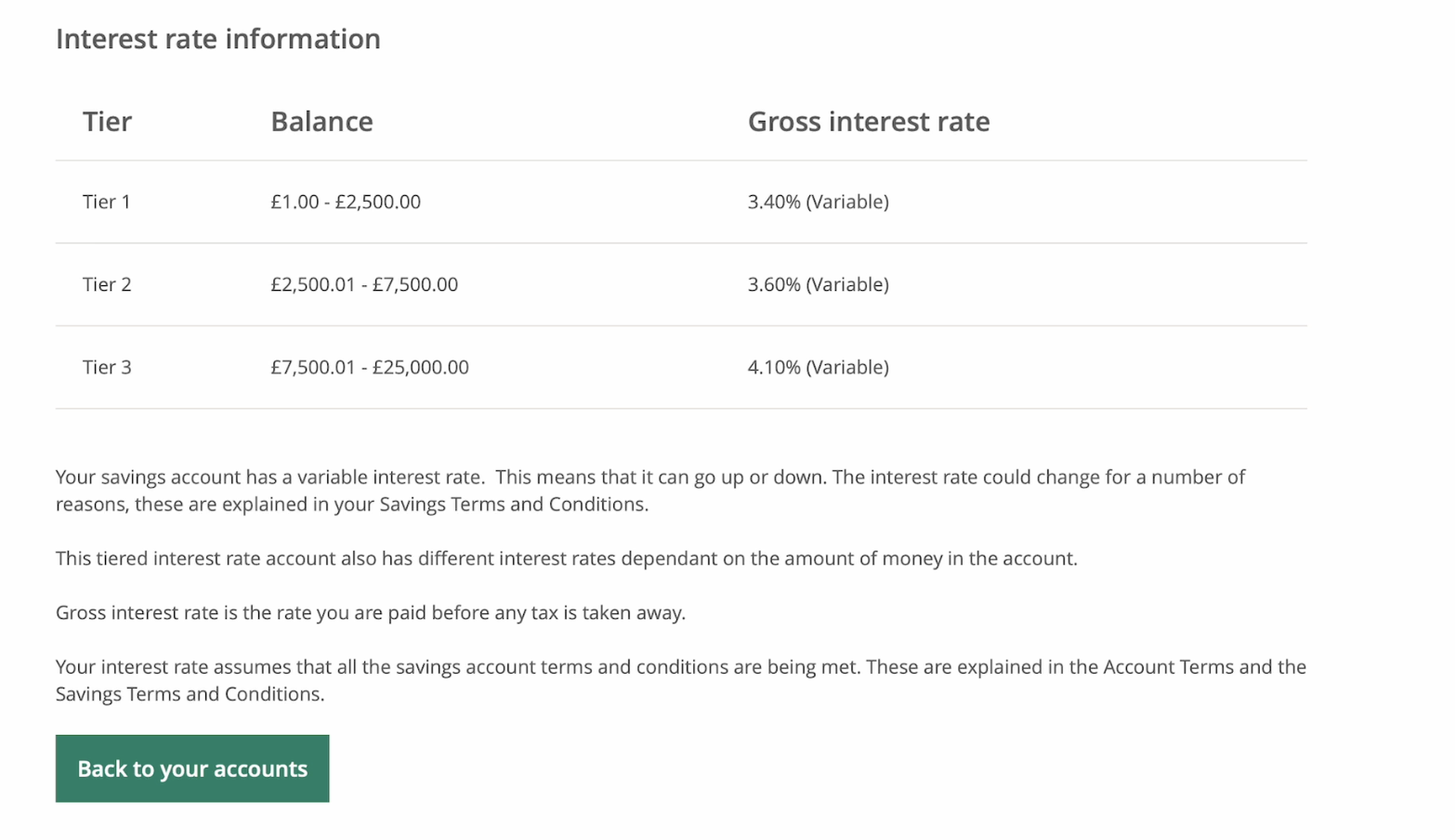Click the Savings Terms and Conditions text line

(190, 694)
